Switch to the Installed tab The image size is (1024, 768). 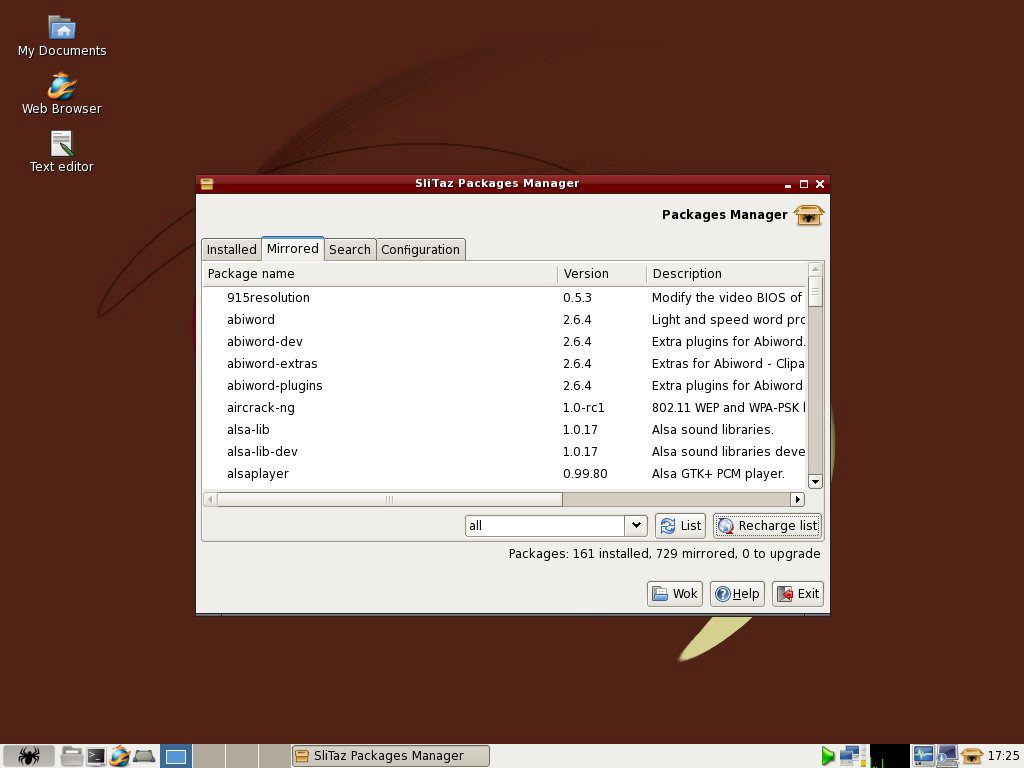pos(231,249)
